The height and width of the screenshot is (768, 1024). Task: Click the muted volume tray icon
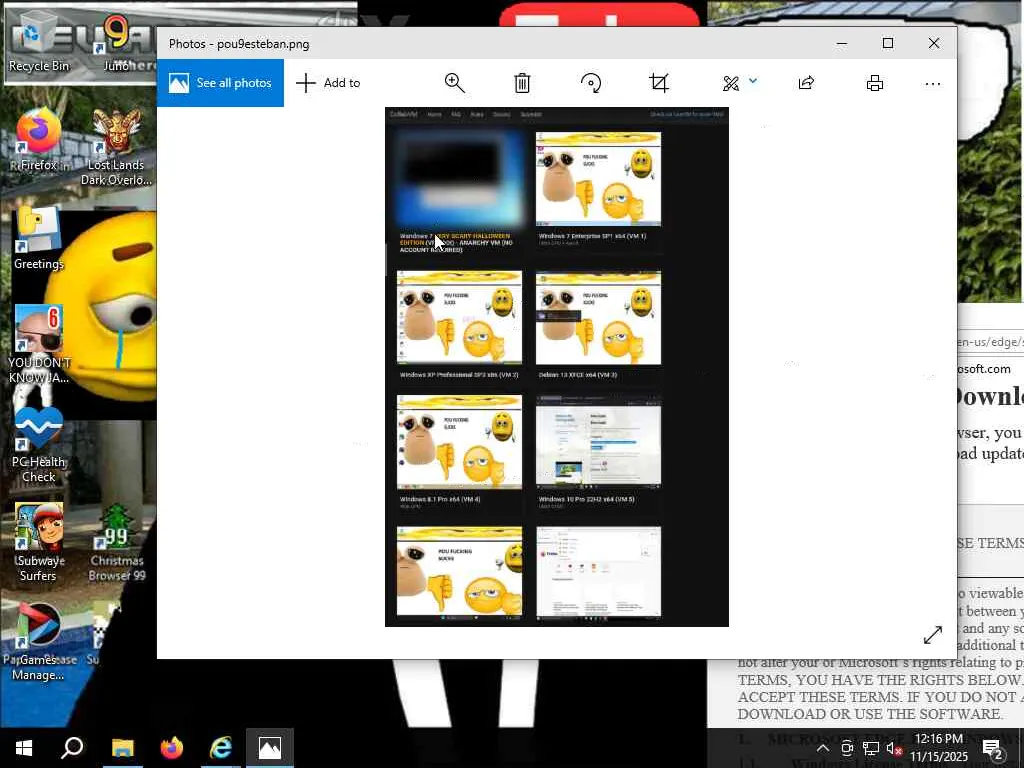[894, 749]
